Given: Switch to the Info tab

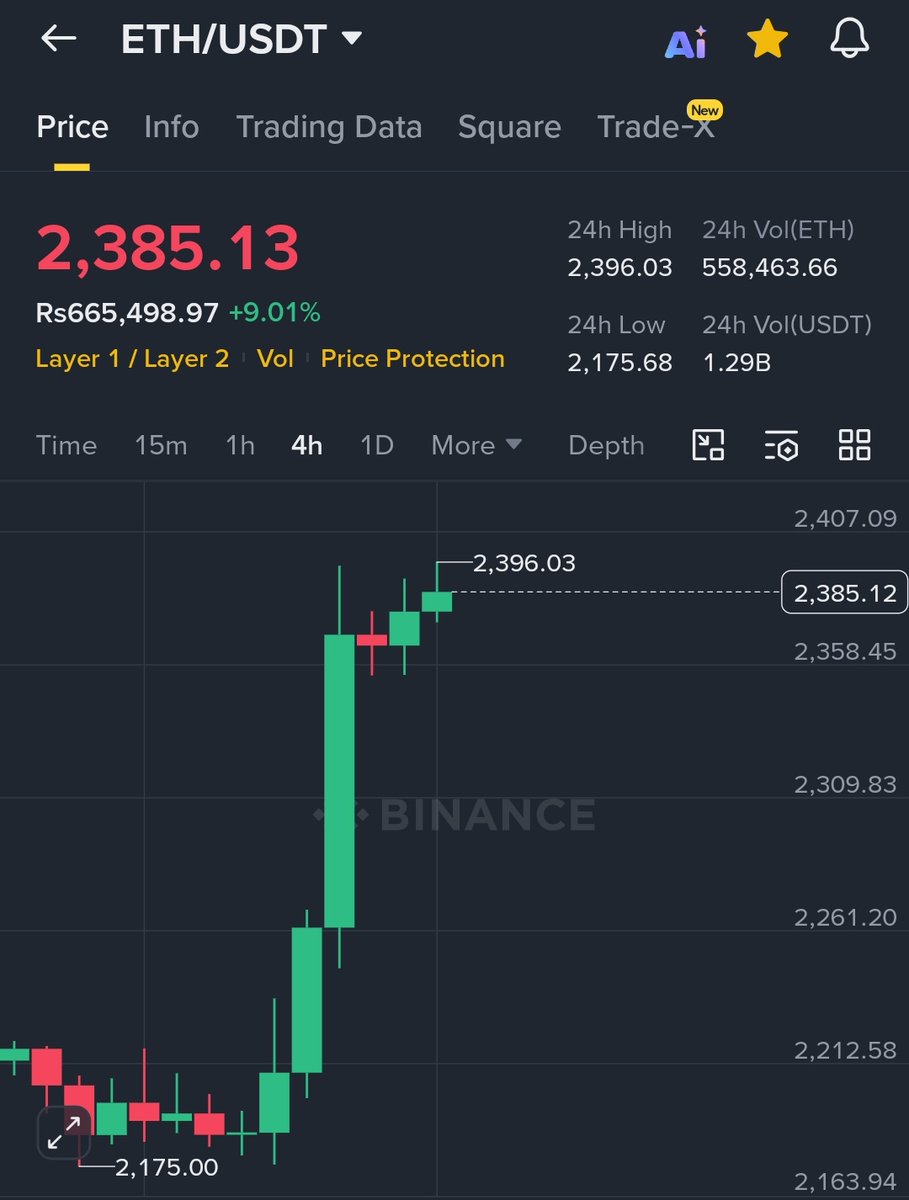Looking at the screenshot, I should pyautogui.click(x=171, y=127).
